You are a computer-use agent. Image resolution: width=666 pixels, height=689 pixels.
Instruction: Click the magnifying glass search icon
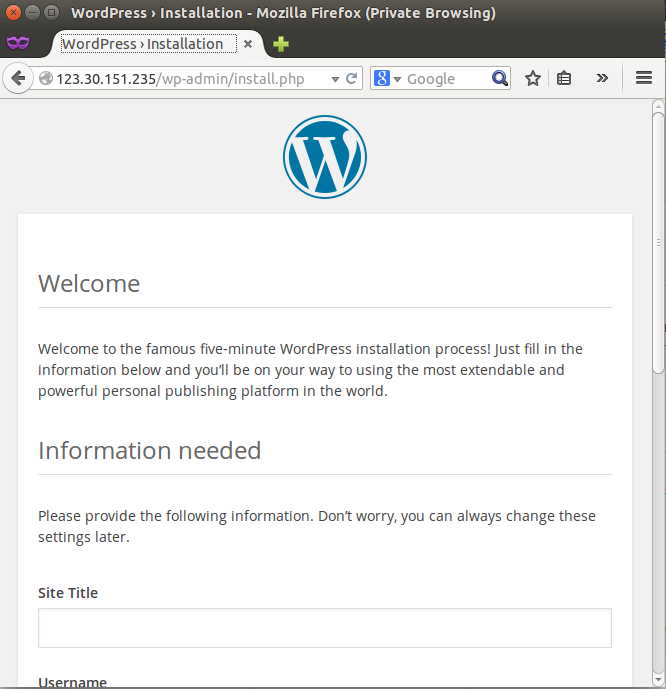coord(500,79)
